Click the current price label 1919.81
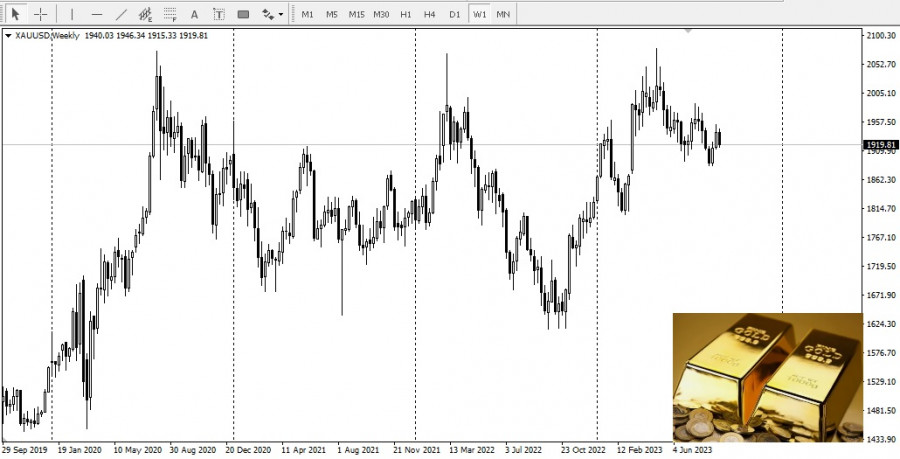Image resolution: width=900 pixels, height=459 pixels. click(x=881, y=145)
